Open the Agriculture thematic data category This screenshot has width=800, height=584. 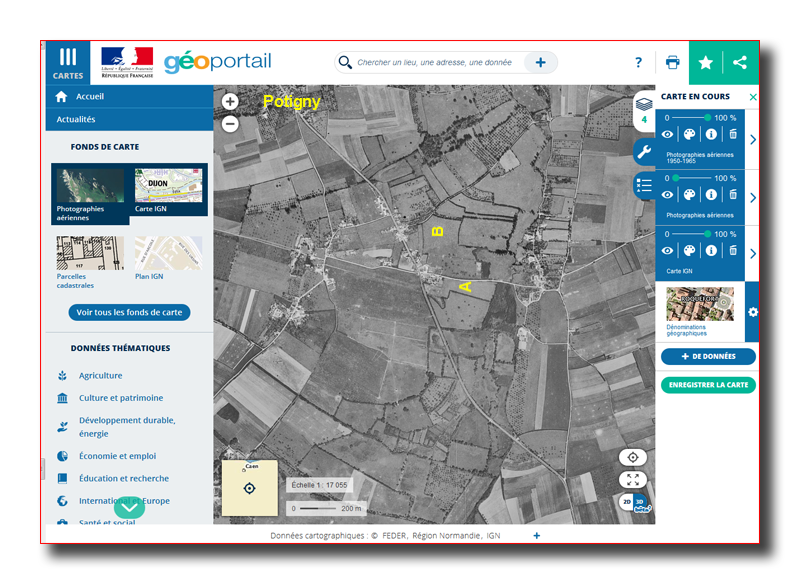[100, 376]
